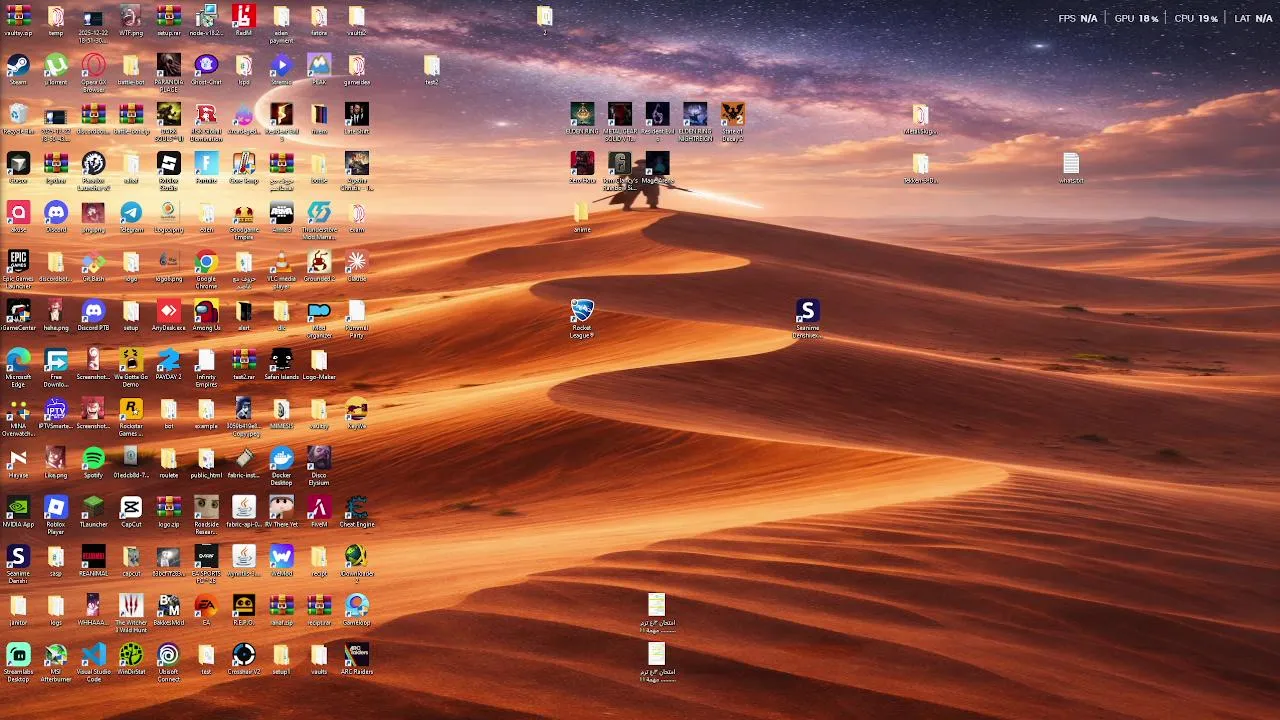This screenshot has width=1280, height=720.
Task: Select the Git Bash shortcut
Action: (x=93, y=265)
